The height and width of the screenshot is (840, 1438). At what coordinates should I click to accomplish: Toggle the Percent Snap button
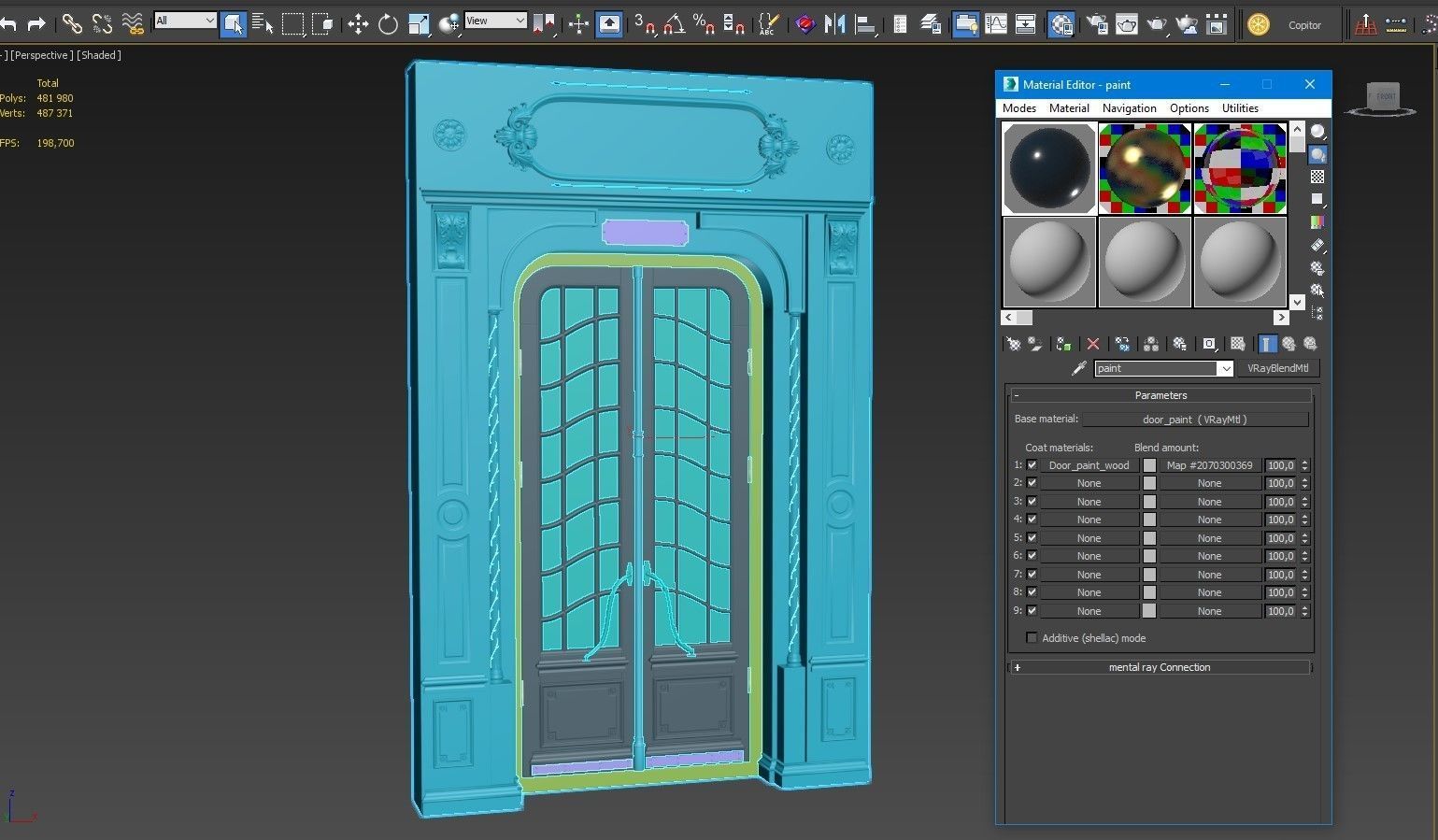pyautogui.click(x=704, y=24)
